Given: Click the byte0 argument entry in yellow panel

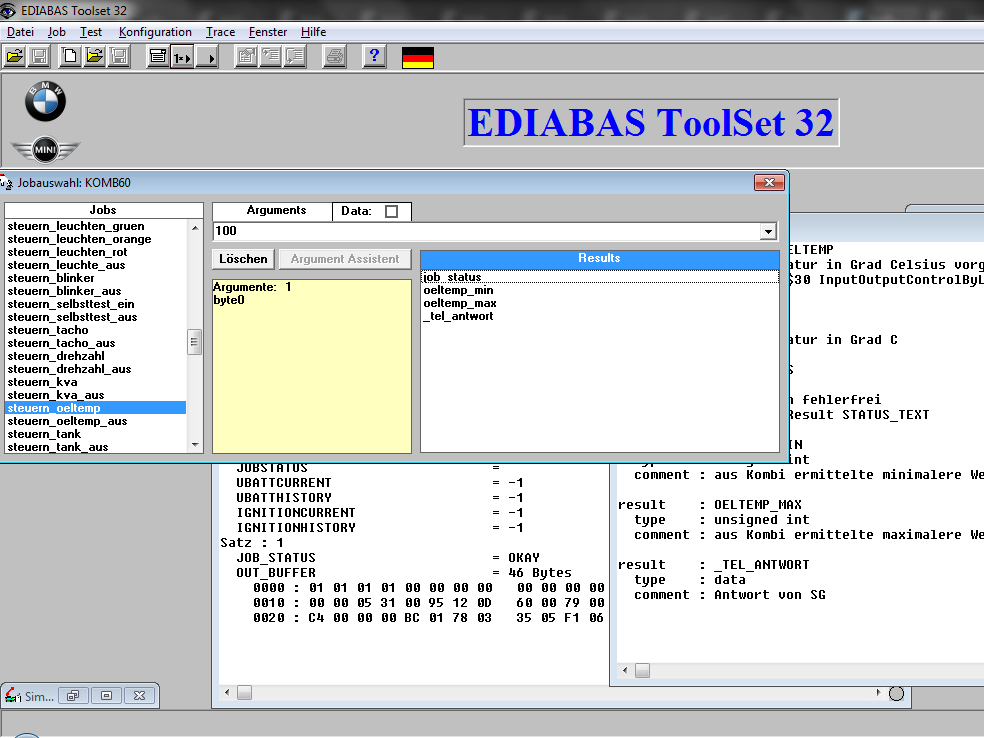Looking at the screenshot, I should [x=229, y=300].
